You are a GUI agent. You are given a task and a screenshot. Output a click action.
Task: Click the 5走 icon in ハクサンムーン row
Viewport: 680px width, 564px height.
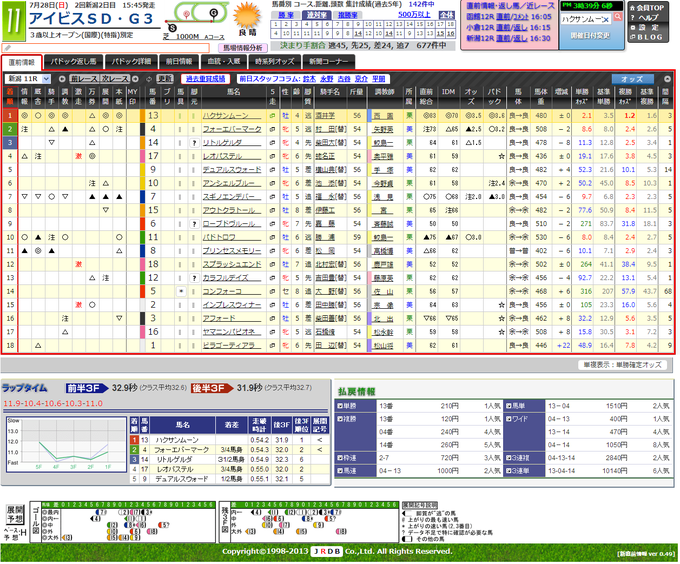[x=272, y=116]
